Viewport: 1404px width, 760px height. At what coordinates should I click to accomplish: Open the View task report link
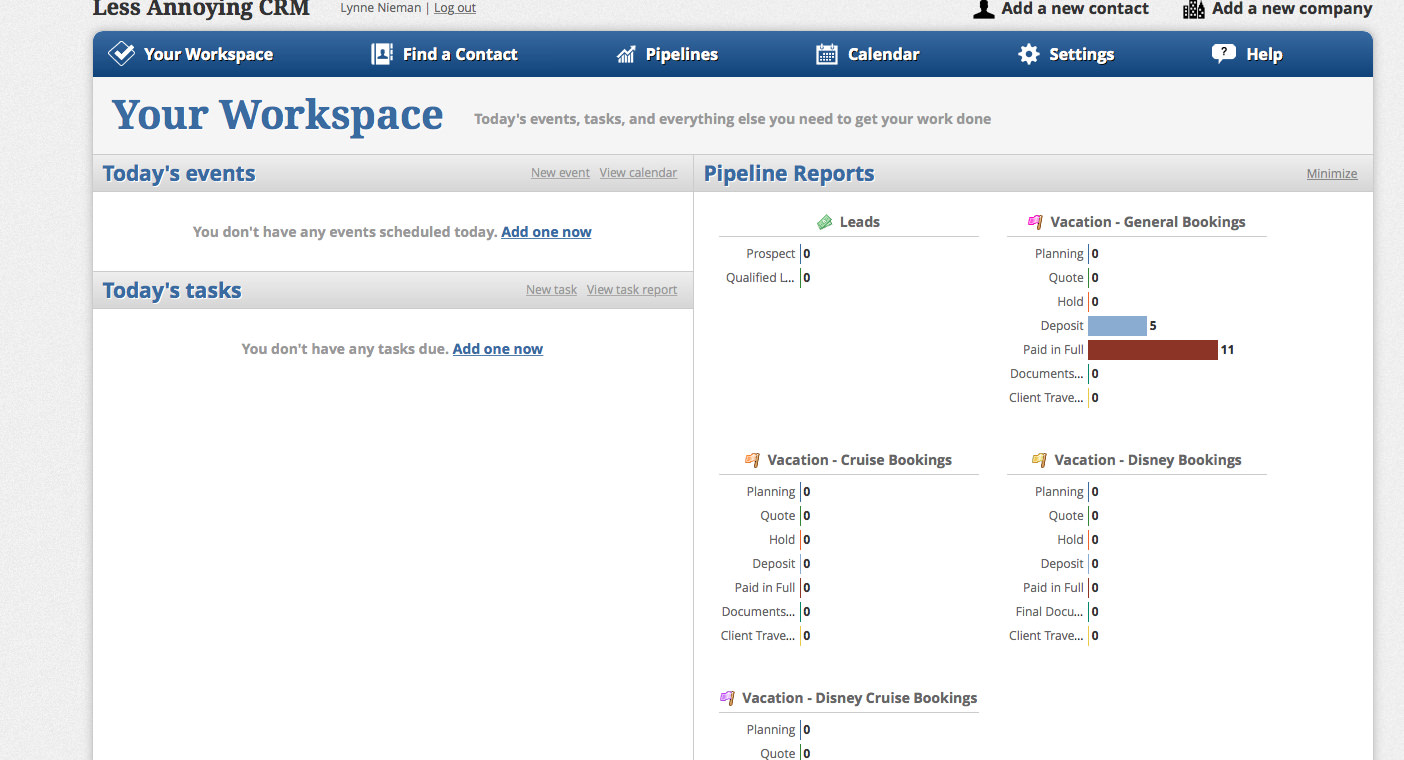click(631, 289)
